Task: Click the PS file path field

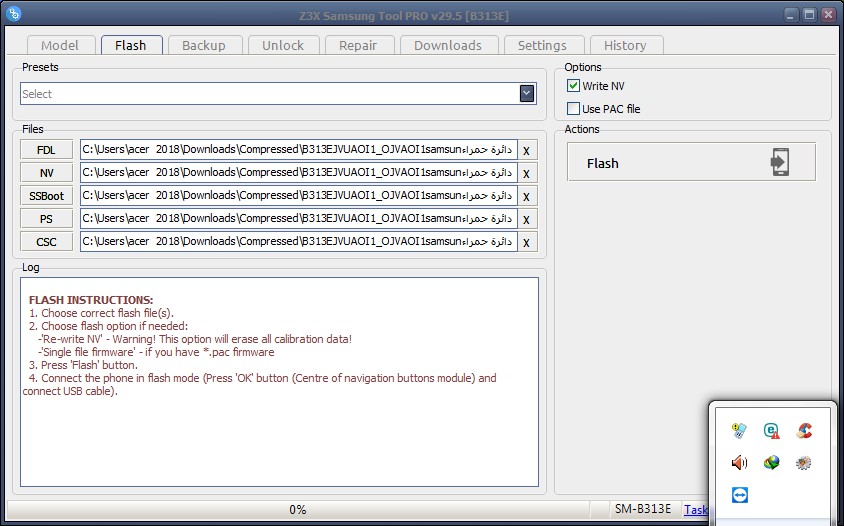Action: pos(298,219)
